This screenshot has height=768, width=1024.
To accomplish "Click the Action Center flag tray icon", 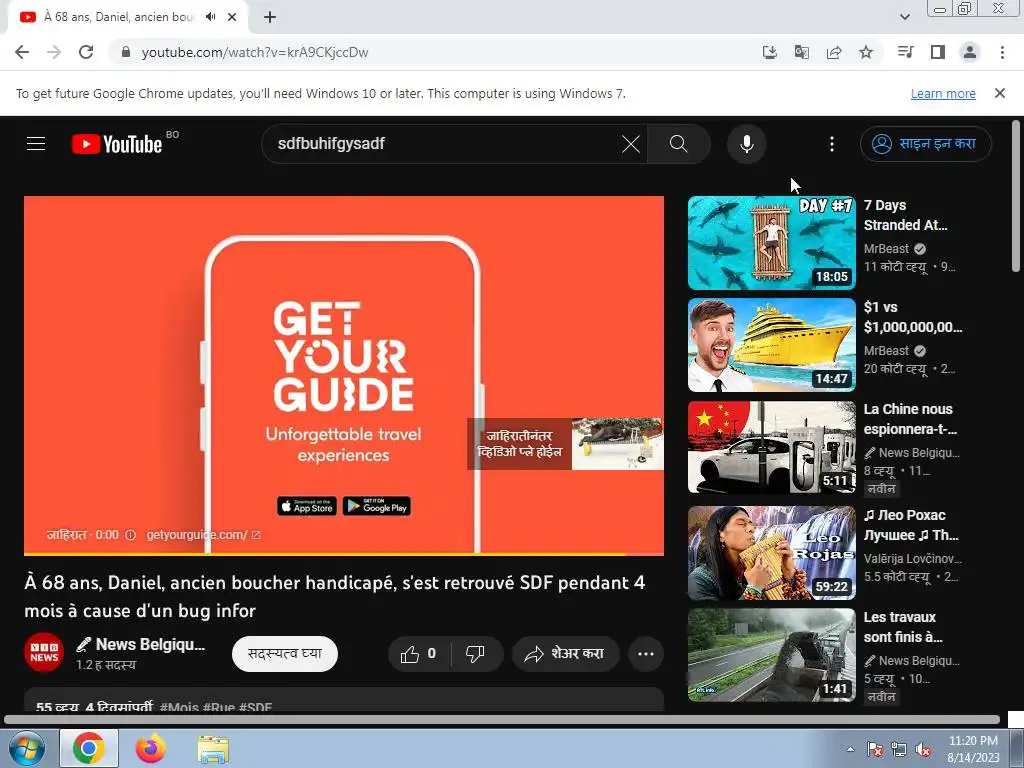I will coord(874,750).
